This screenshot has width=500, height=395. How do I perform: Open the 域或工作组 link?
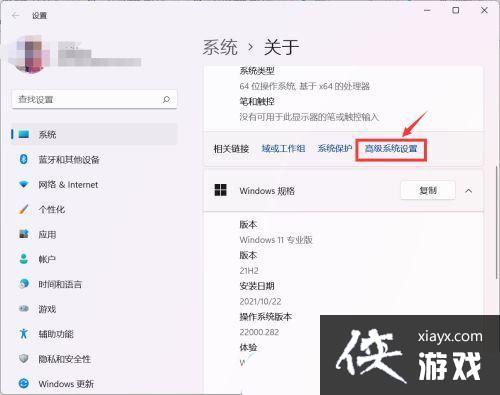pyautogui.click(x=283, y=148)
